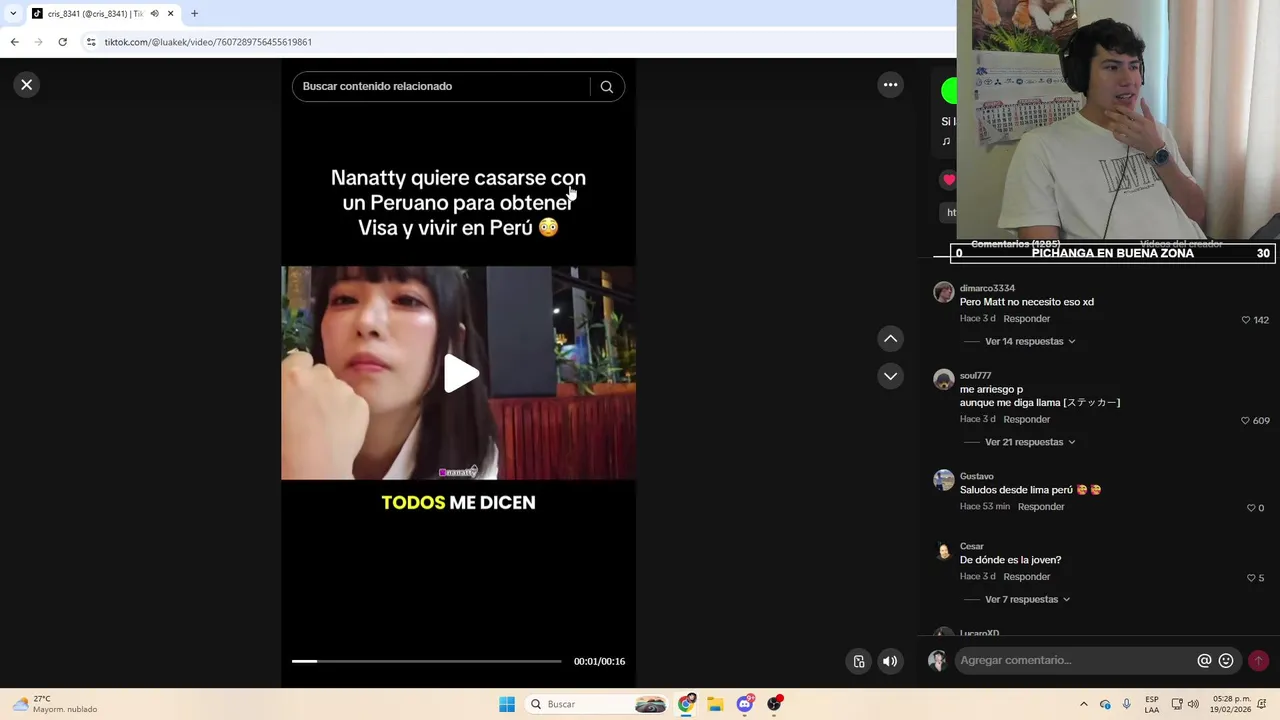Open the Cesar username link
Image resolution: width=1280 pixels, height=720 pixels.
(972, 546)
